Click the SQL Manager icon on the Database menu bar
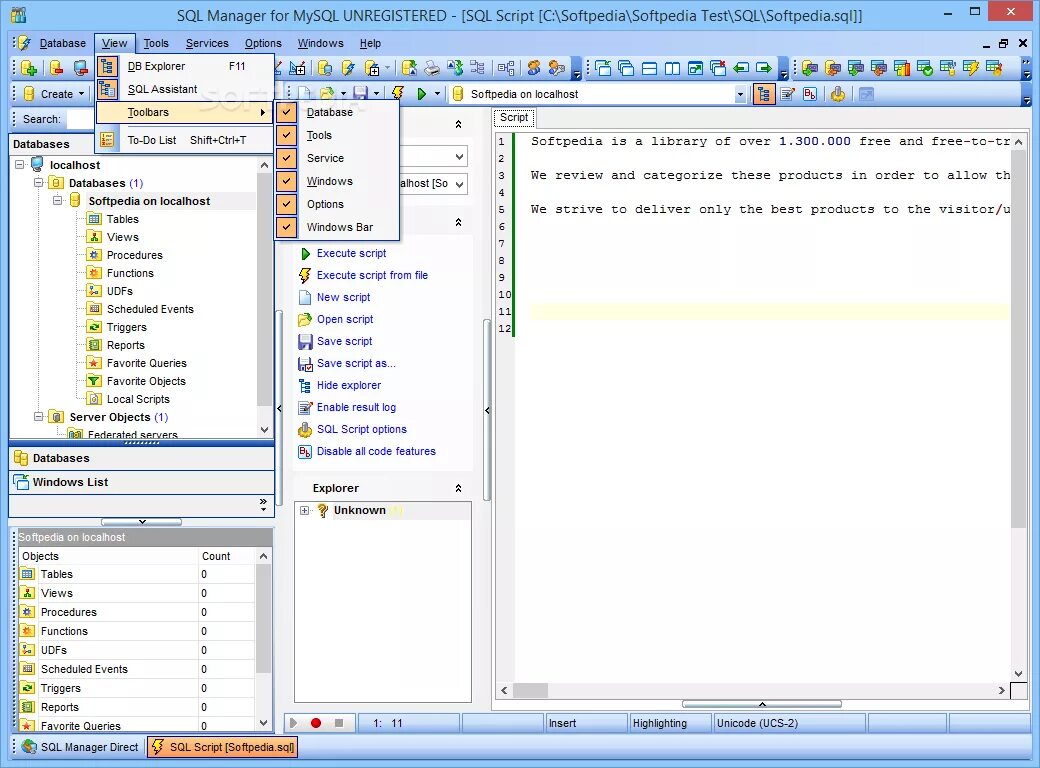 click(x=24, y=43)
